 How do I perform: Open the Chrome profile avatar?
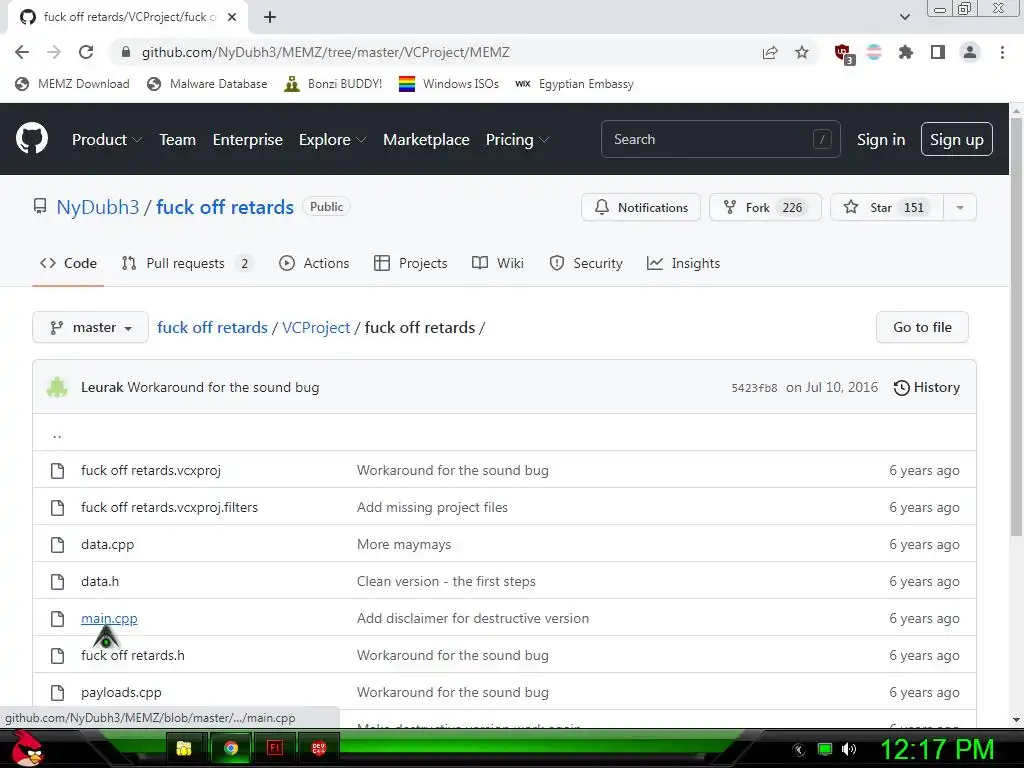970,52
